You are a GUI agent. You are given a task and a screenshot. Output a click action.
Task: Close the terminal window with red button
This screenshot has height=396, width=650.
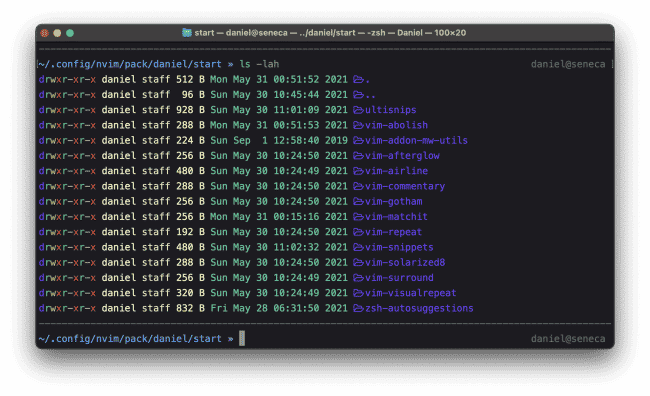pos(44,33)
